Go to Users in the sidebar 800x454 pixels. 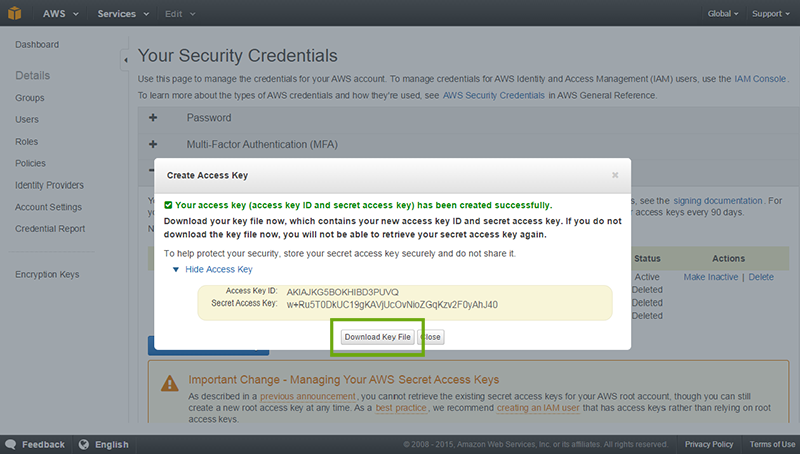(27, 120)
